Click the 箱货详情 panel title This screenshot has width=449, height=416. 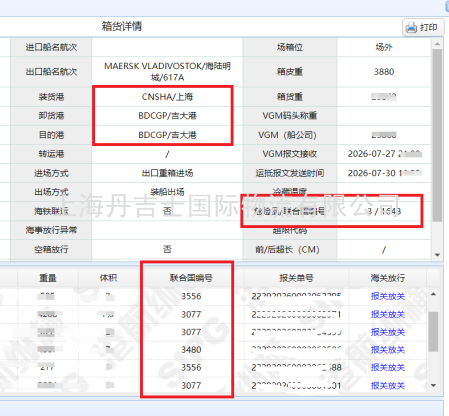point(122,26)
